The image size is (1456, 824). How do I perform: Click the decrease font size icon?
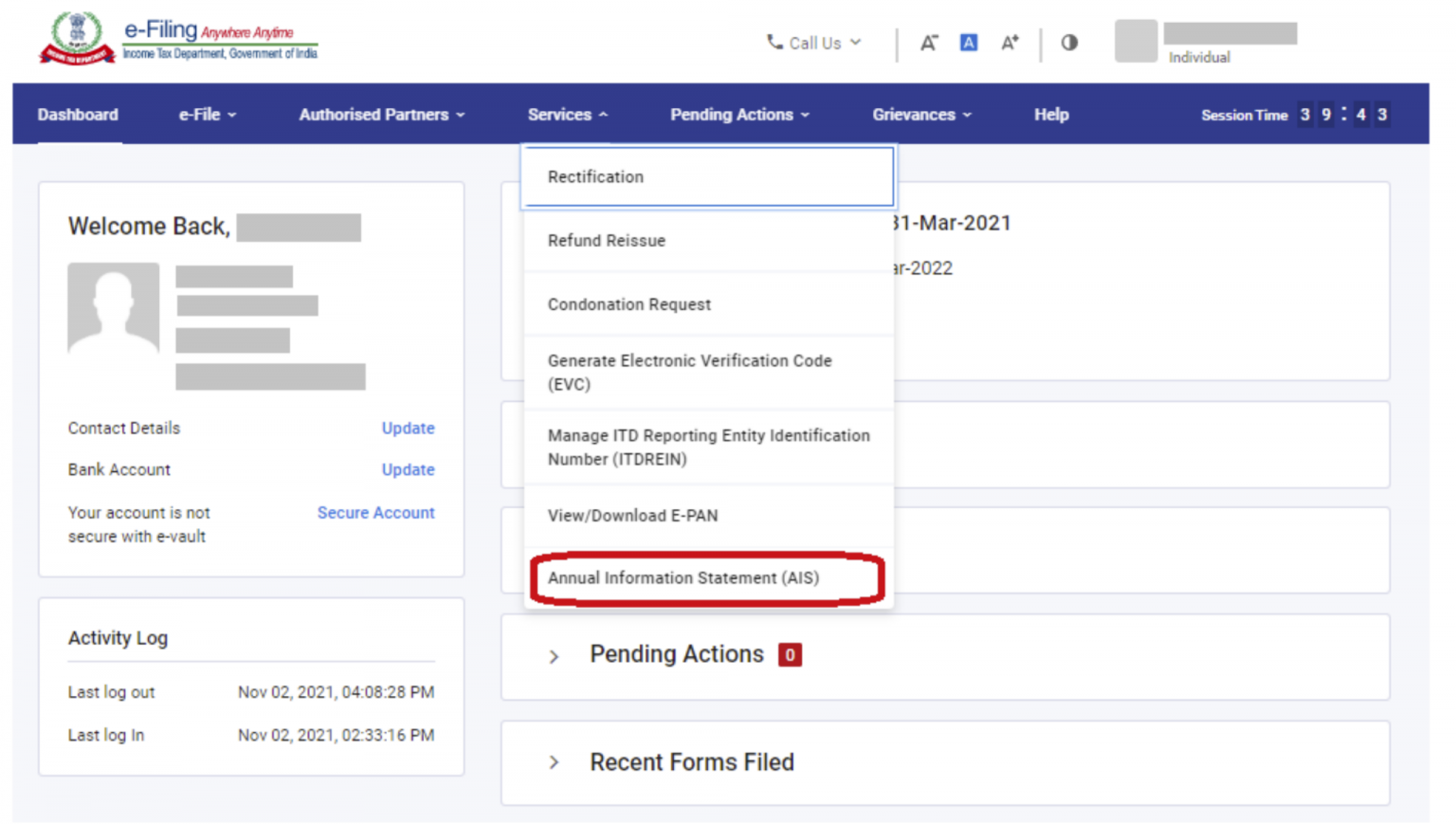coord(928,43)
